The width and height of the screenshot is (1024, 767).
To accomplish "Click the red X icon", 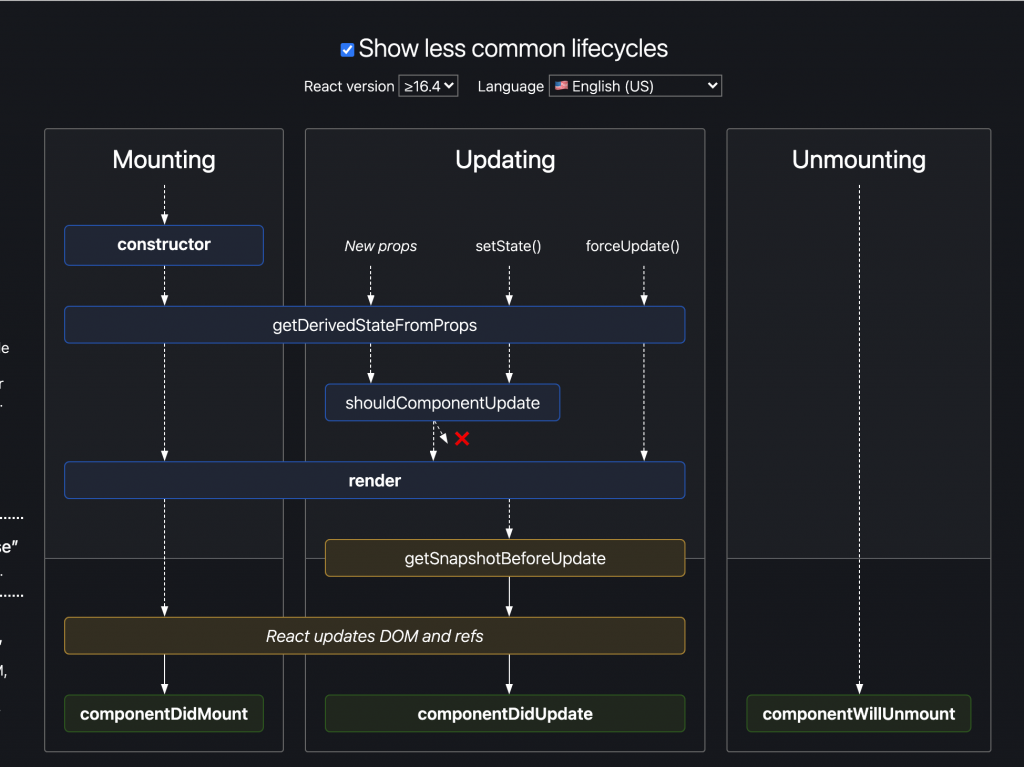I will click(462, 439).
